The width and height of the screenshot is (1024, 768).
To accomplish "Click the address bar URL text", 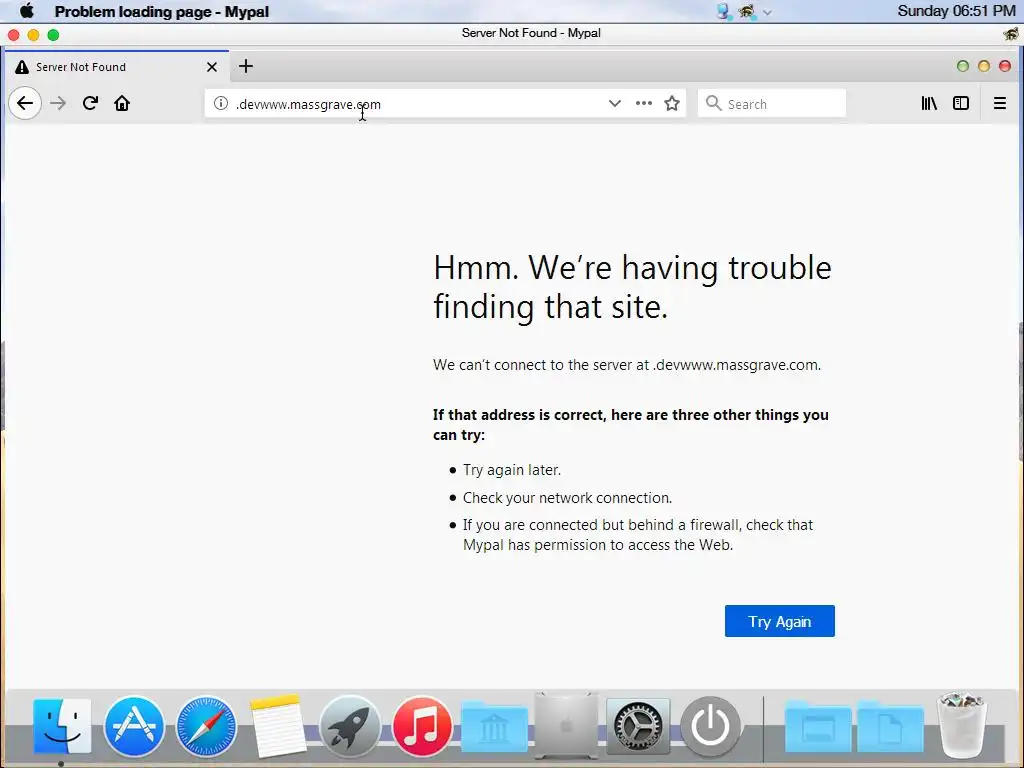I will click(308, 104).
